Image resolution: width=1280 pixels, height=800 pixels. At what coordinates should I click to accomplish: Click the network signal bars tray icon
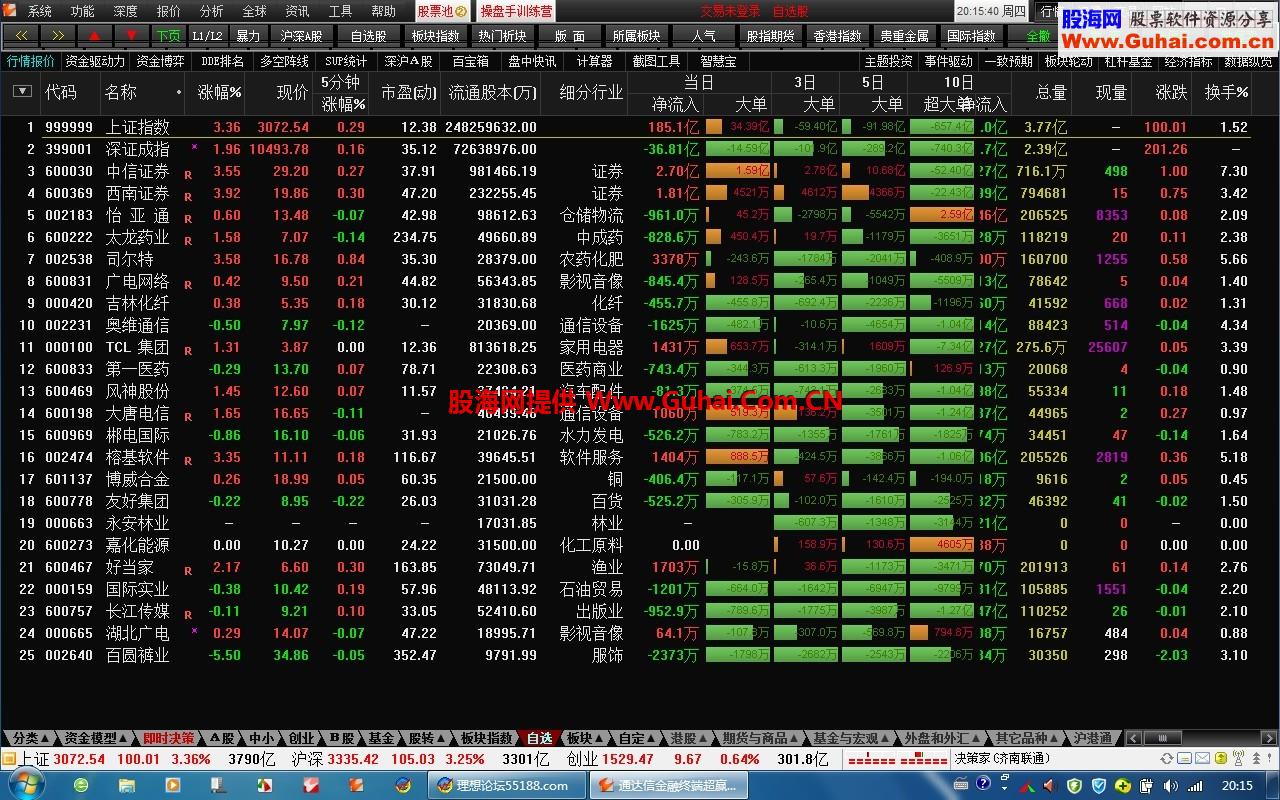click(1195, 785)
